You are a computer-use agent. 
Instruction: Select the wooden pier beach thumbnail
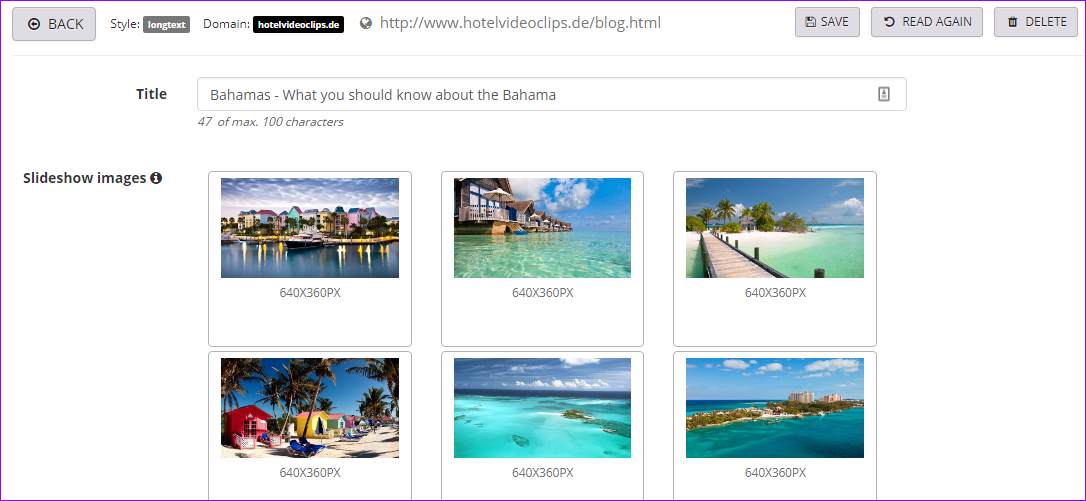[775, 228]
